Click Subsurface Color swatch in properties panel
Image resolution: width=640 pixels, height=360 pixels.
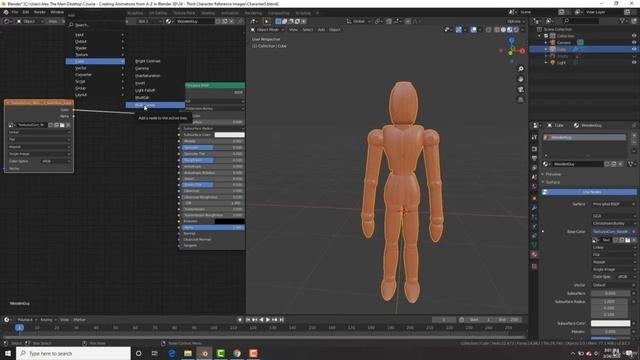(611, 323)
